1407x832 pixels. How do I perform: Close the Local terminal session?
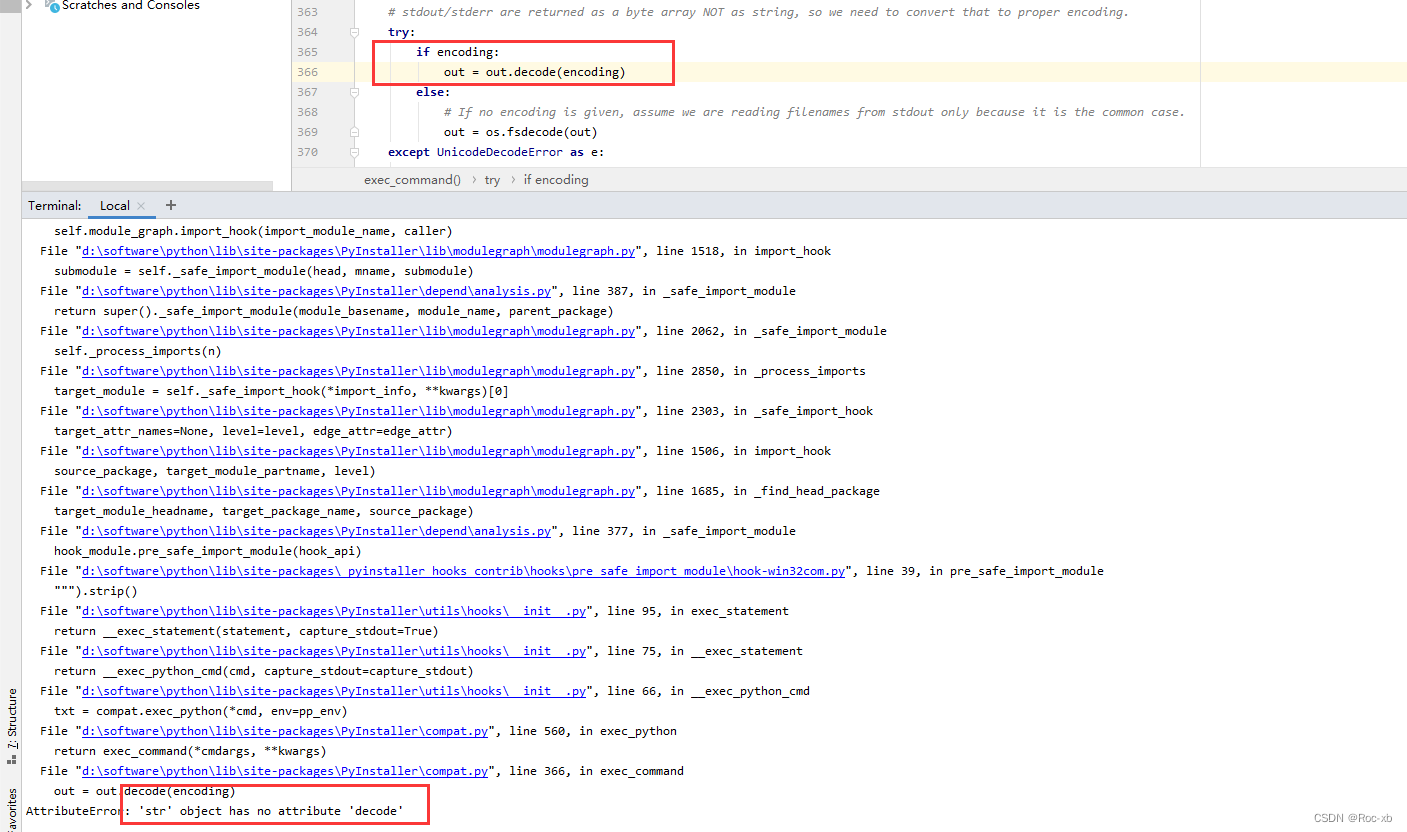(140, 205)
